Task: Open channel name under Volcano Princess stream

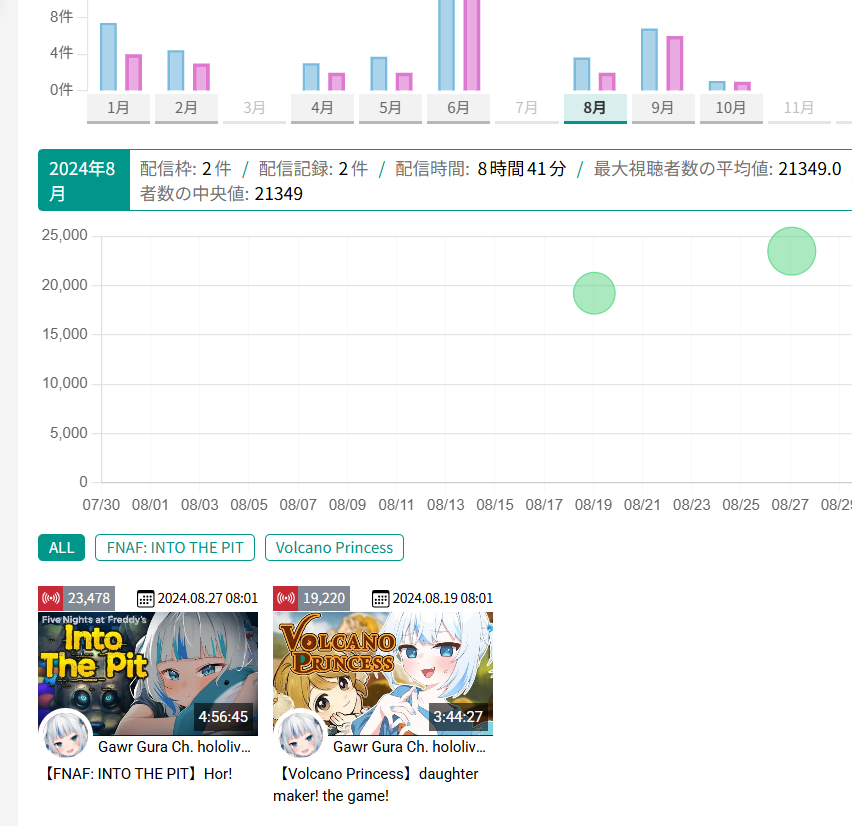Action: pyautogui.click(x=409, y=747)
